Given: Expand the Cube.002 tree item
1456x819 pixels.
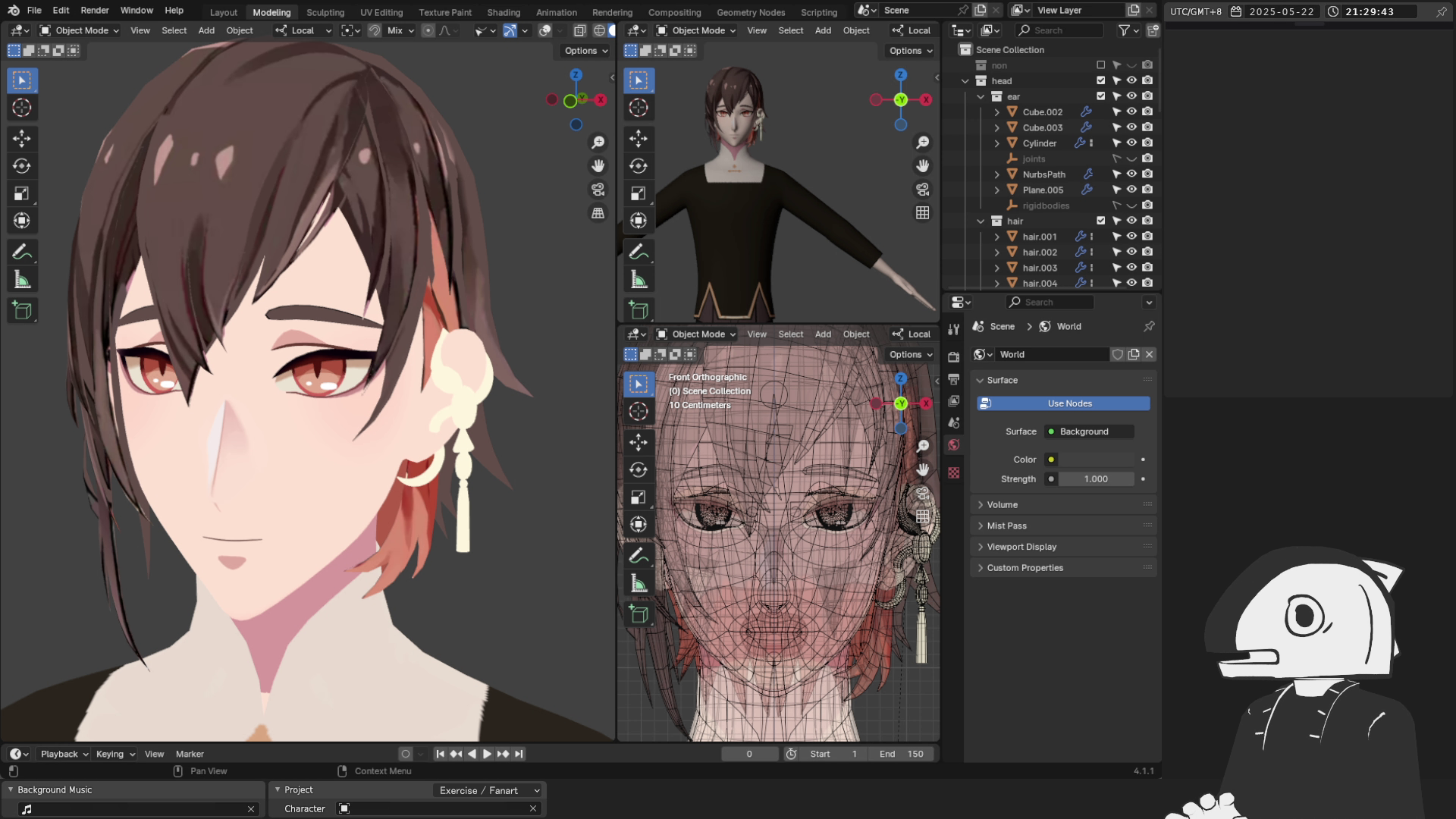Looking at the screenshot, I should click(997, 112).
